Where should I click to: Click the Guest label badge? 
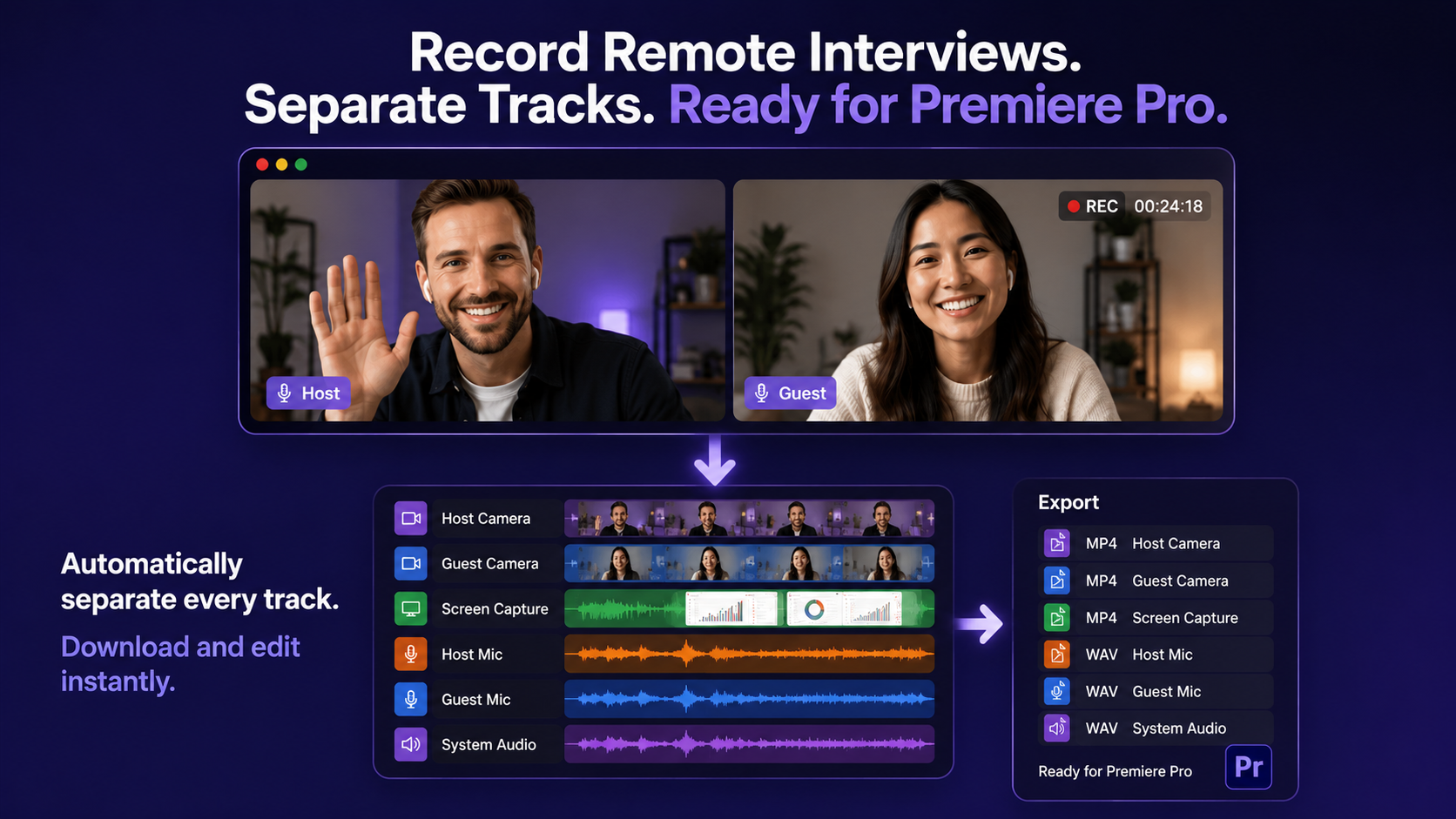tap(790, 393)
